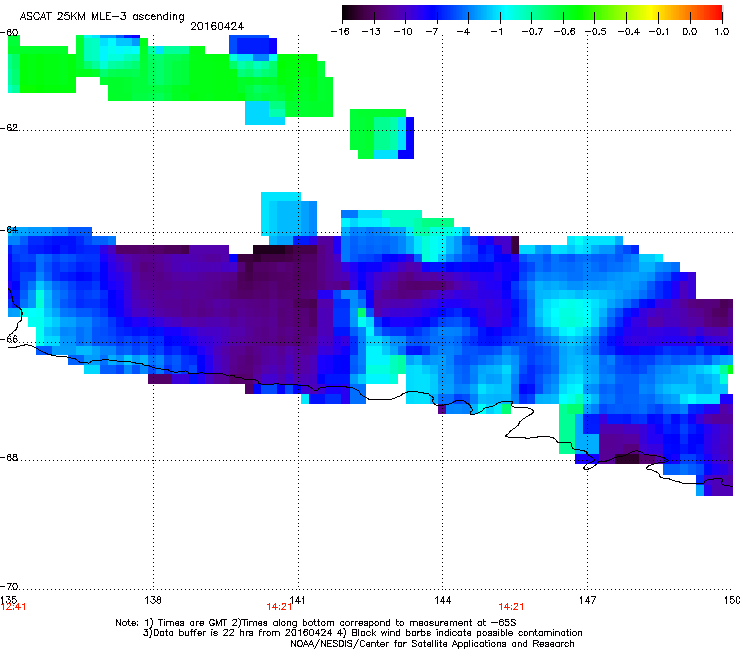Click the longitude label 144
This screenshot has height=650, width=740.
coord(443,600)
